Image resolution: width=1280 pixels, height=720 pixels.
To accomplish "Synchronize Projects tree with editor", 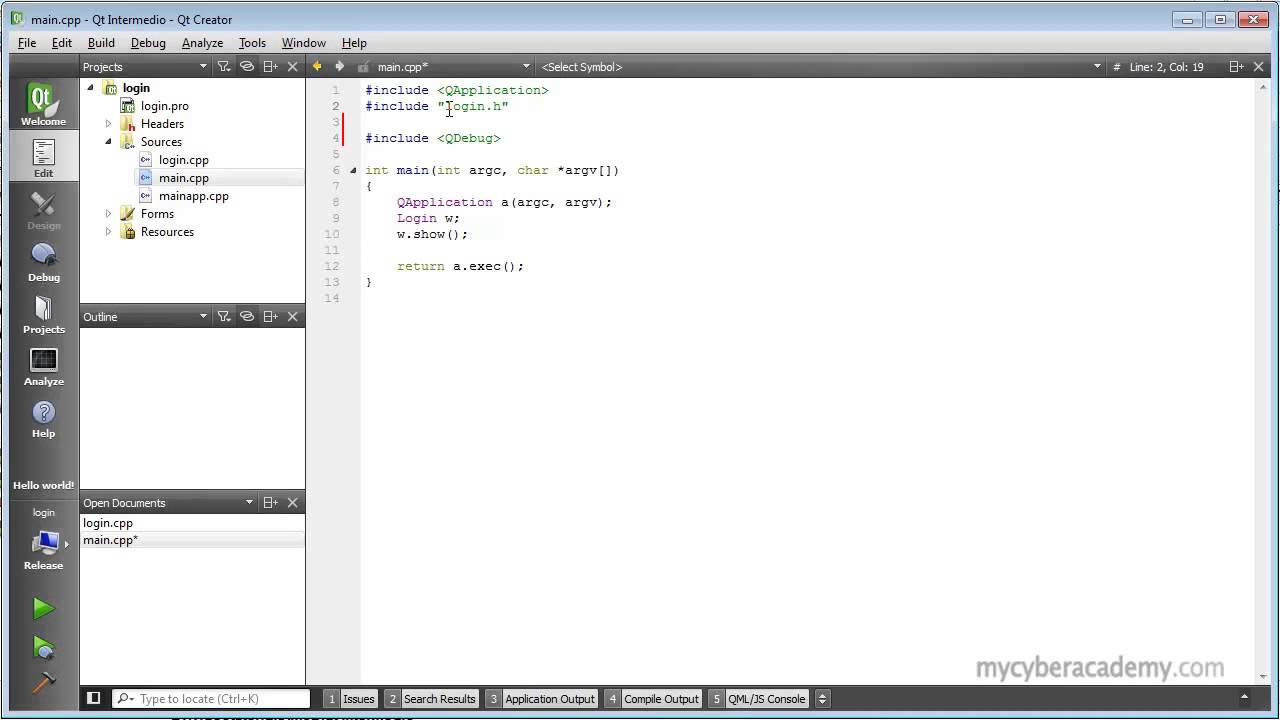I will tap(247, 66).
